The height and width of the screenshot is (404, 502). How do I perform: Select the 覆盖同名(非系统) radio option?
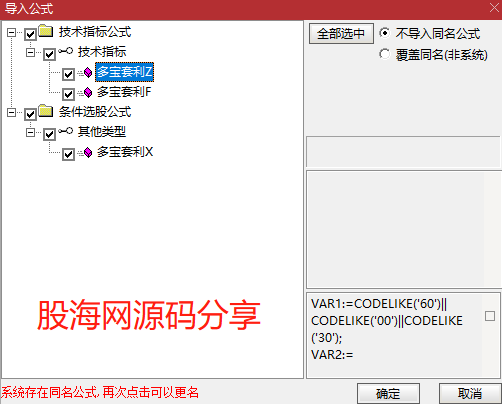pos(384,54)
